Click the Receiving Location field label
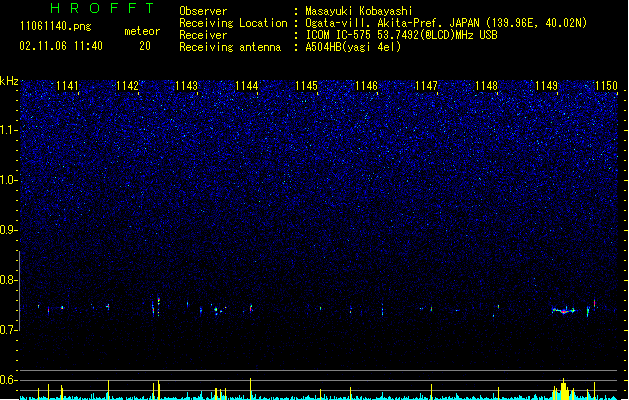The width and height of the screenshot is (629, 400). click(233, 23)
